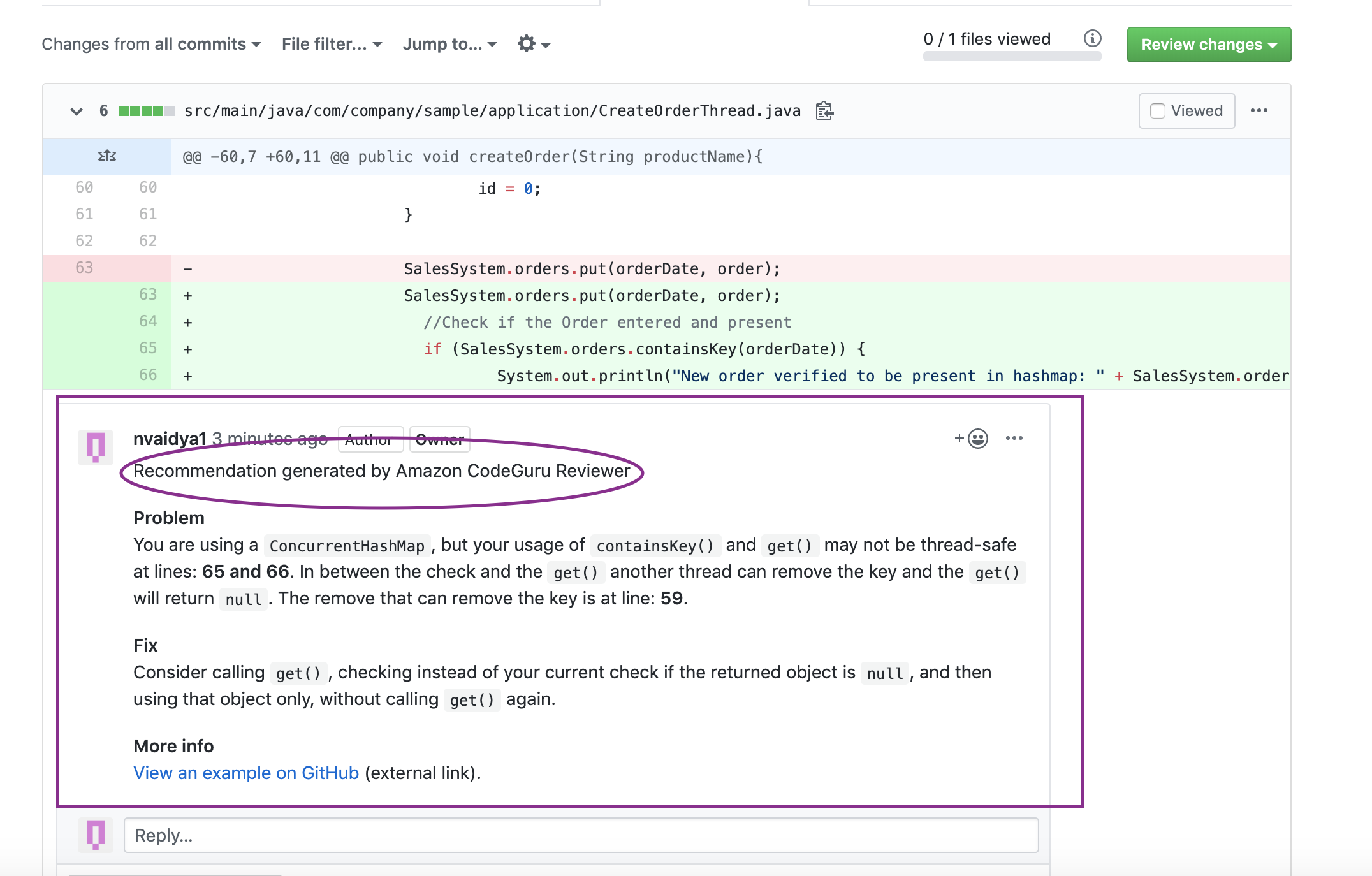Open the Review changes dropdown button
Image resolution: width=1372 pixels, height=876 pixels.
click(x=1209, y=45)
